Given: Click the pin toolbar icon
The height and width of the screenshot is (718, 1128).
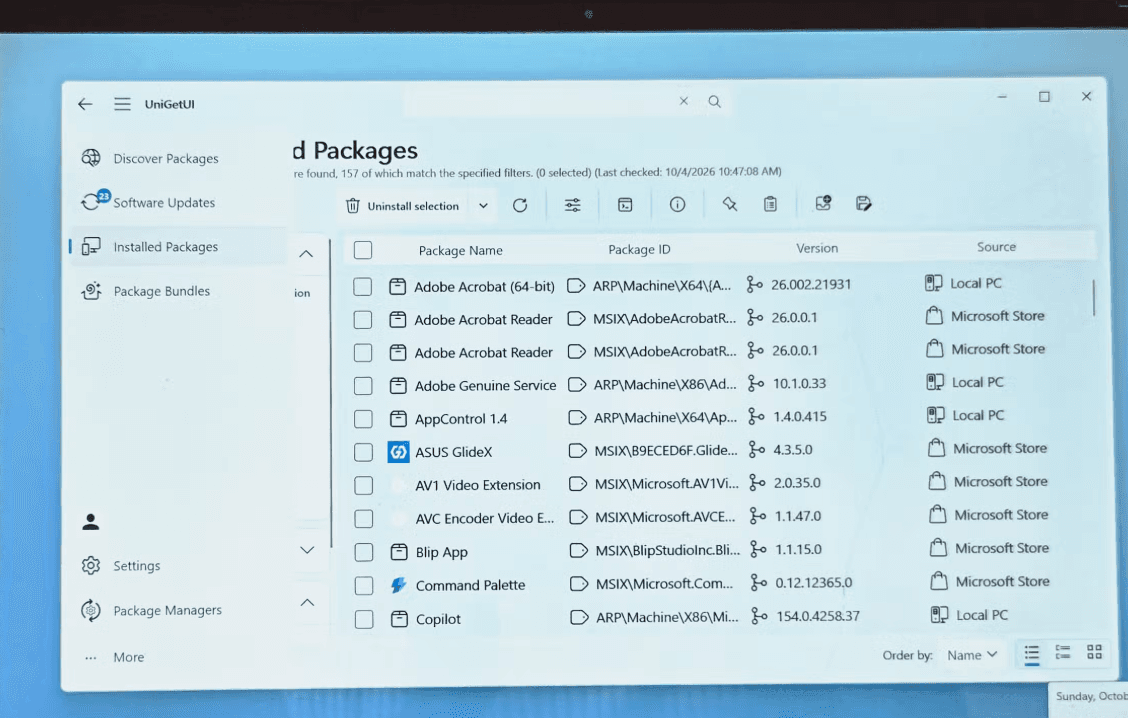Looking at the screenshot, I should pos(729,204).
